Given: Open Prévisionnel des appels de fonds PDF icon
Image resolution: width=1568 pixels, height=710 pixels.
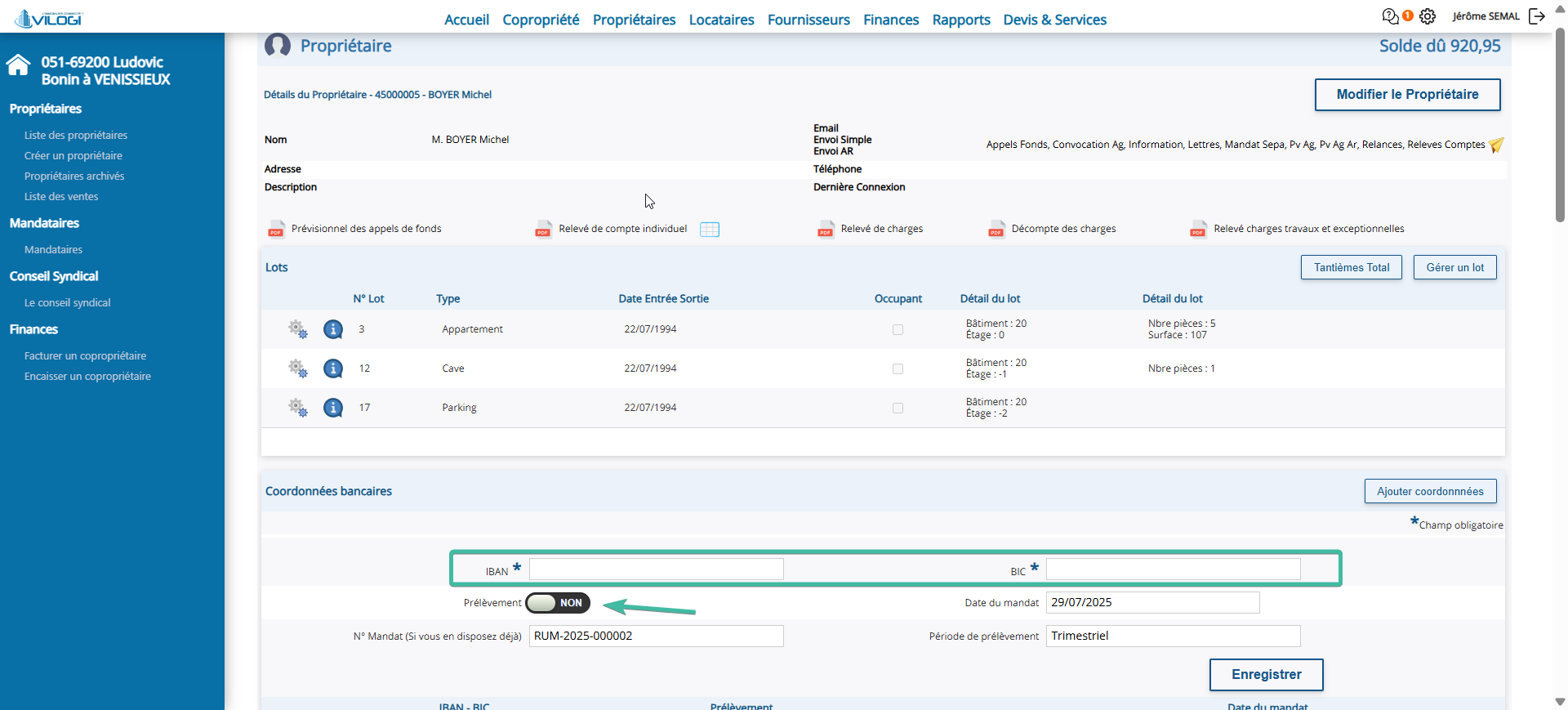Looking at the screenshot, I should [276, 229].
